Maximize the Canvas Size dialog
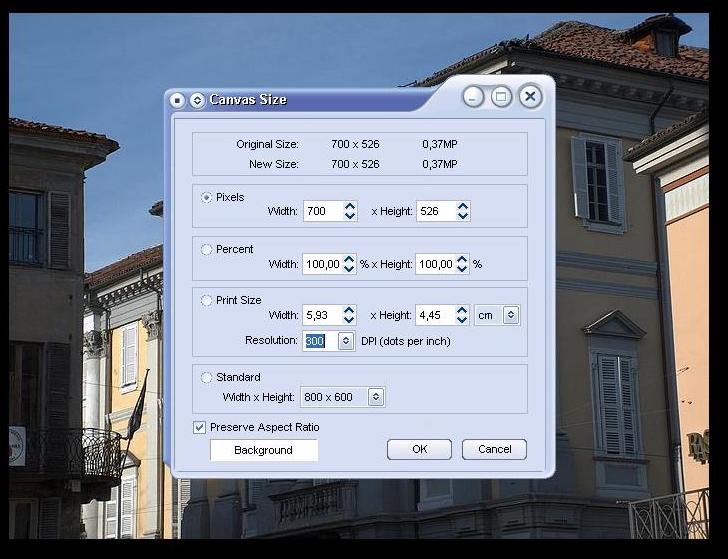Image resolution: width=728 pixels, height=559 pixels. 501,97
